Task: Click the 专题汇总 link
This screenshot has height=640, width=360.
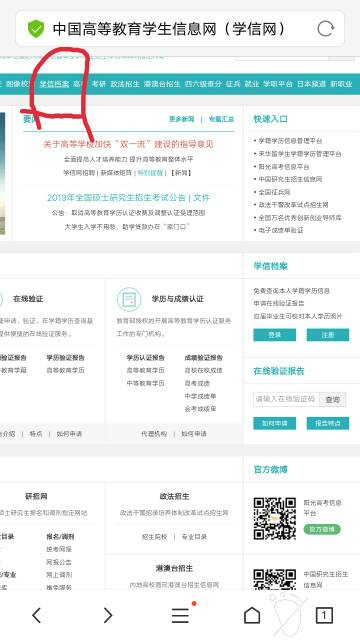Action: pos(221,119)
